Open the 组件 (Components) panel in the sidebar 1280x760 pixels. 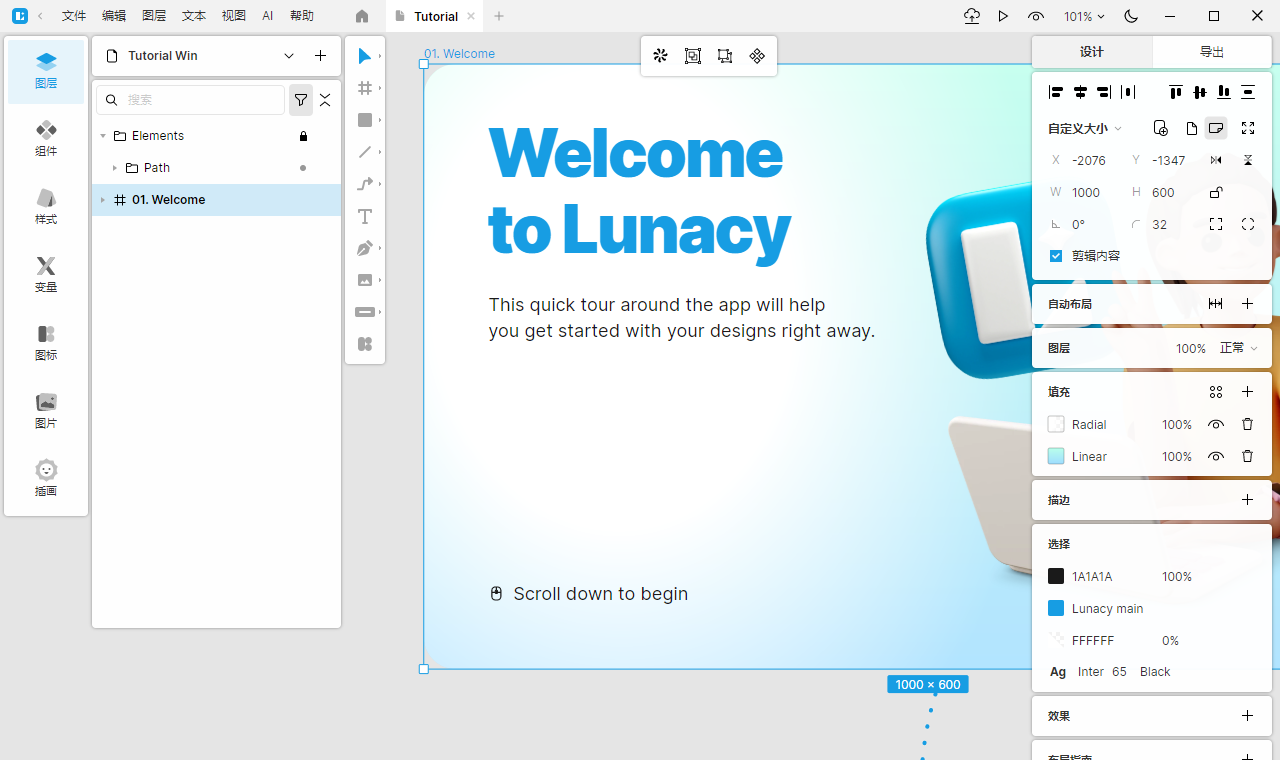pyautogui.click(x=45, y=137)
